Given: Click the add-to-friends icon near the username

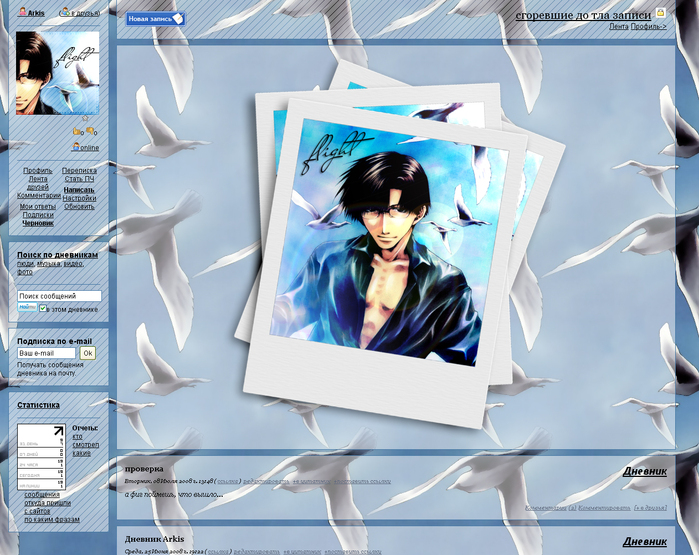Looking at the screenshot, I should click(65, 12).
